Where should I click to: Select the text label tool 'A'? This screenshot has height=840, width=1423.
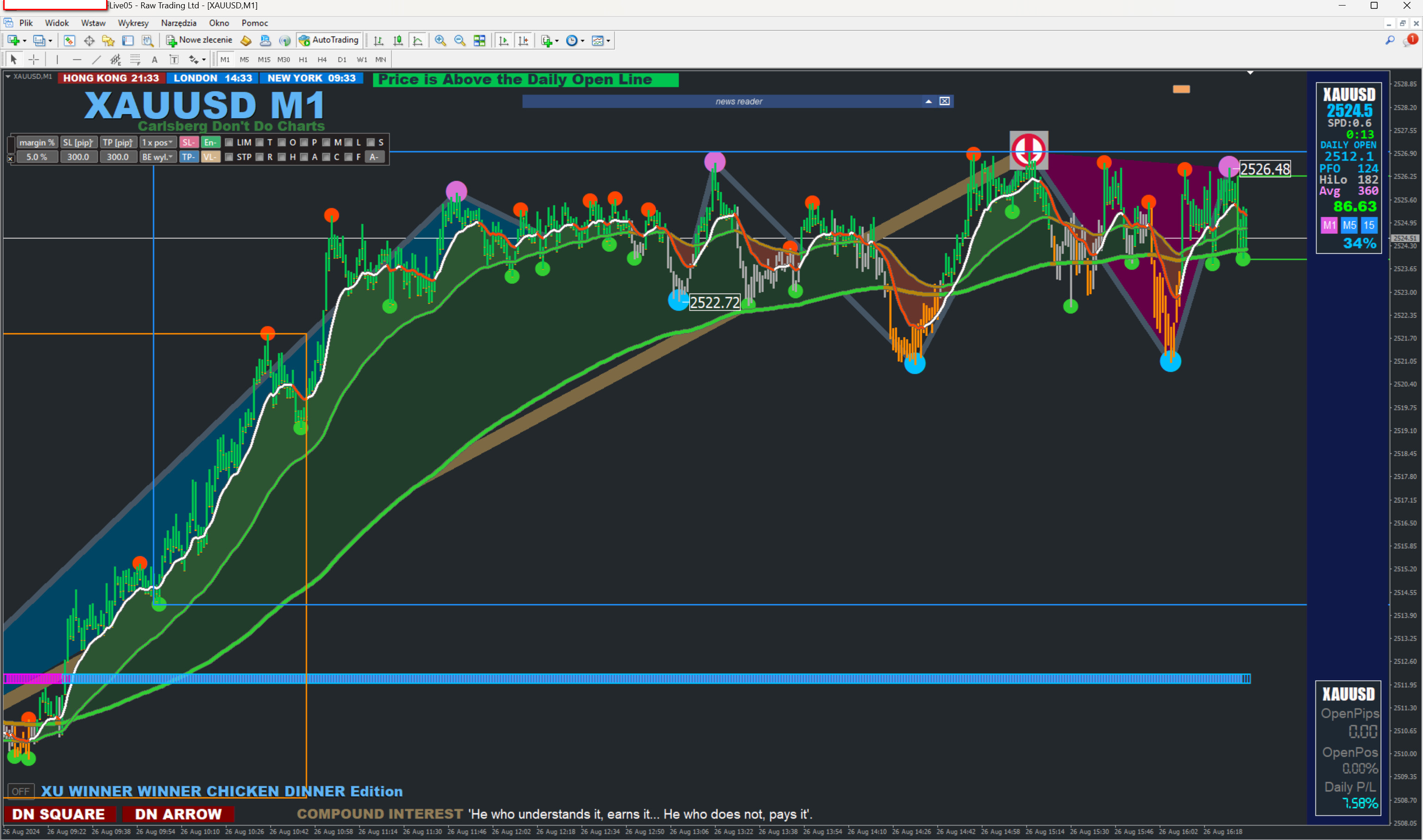coord(154,59)
